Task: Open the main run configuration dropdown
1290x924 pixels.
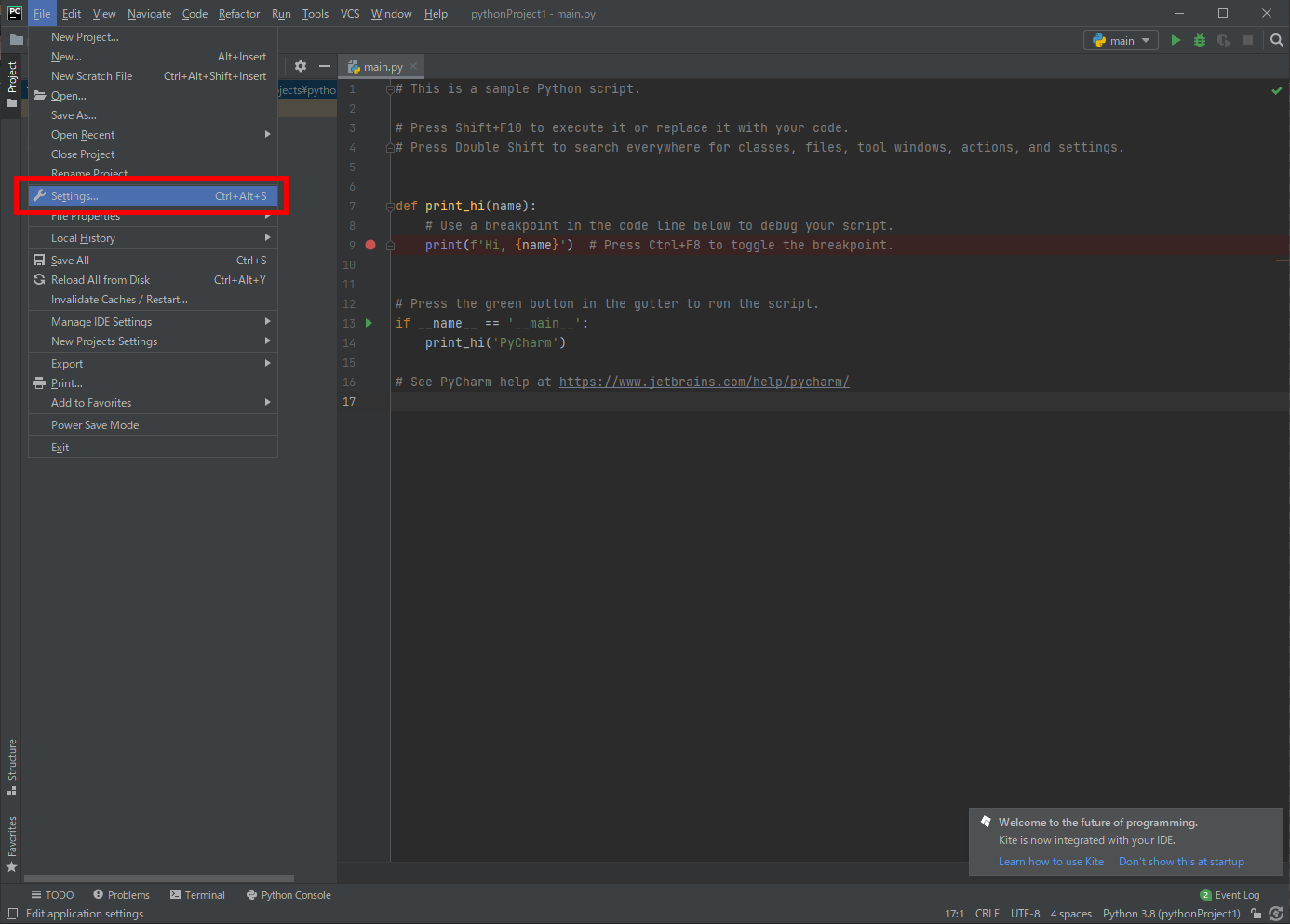Action: 1120,40
